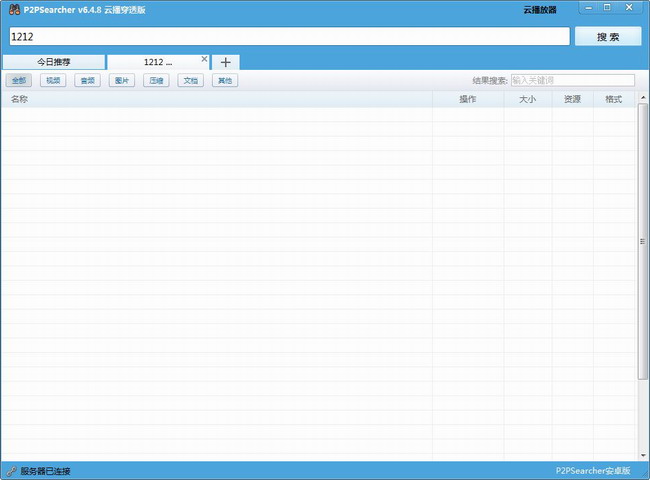
Task: Sort by the 大小 column header
Action: [x=528, y=99]
